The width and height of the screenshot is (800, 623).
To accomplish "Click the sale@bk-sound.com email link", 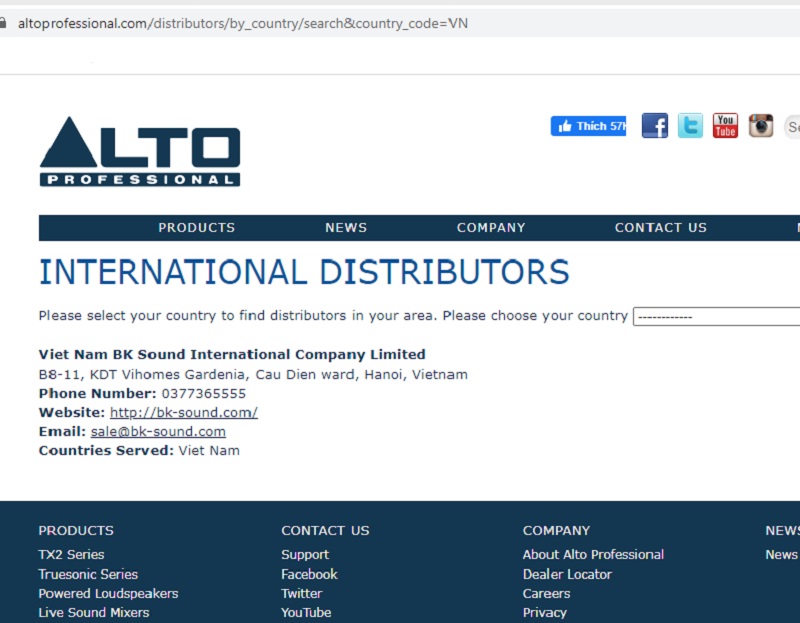I will coord(158,432).
